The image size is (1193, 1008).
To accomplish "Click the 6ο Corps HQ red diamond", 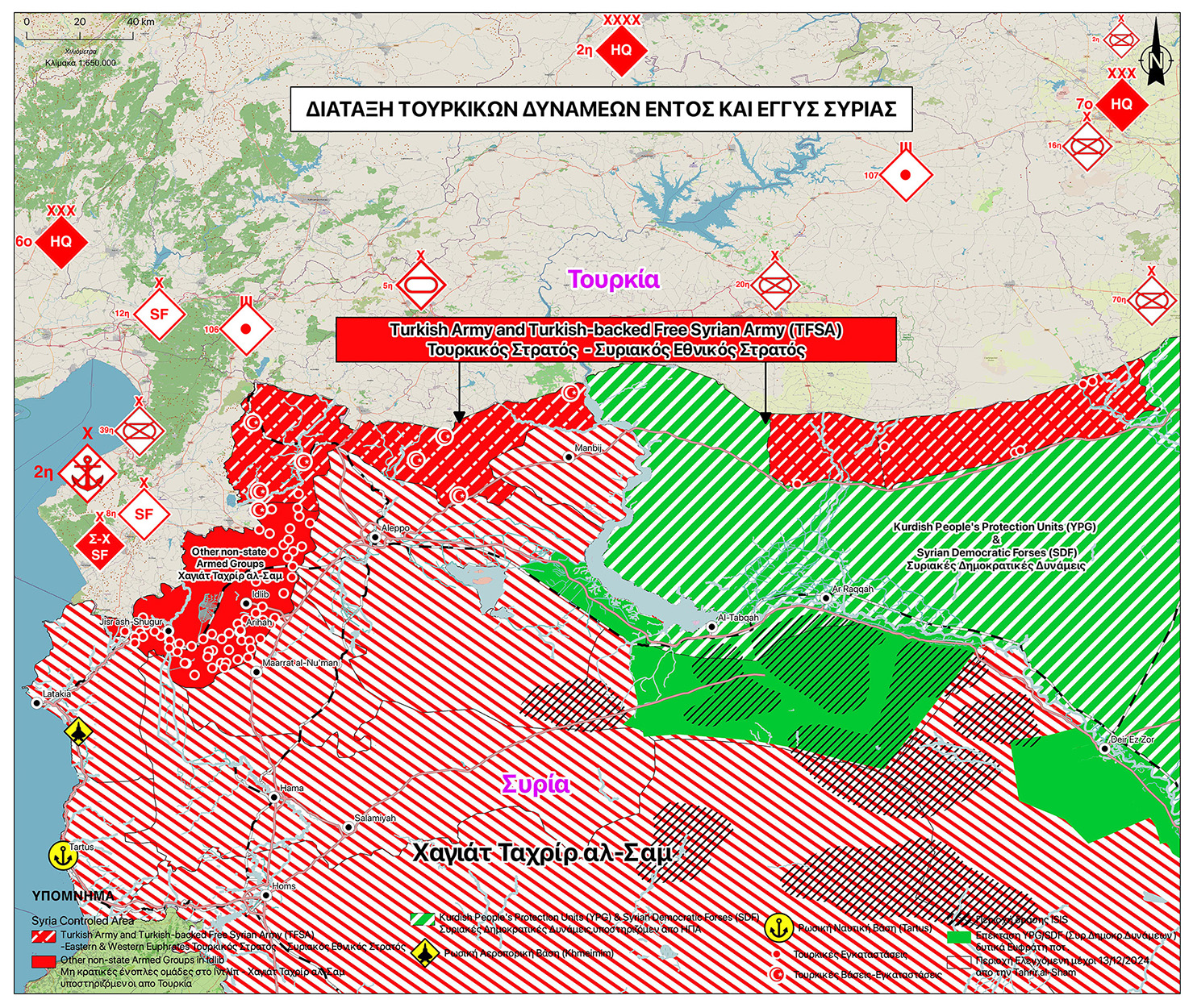I will (60, 241).
